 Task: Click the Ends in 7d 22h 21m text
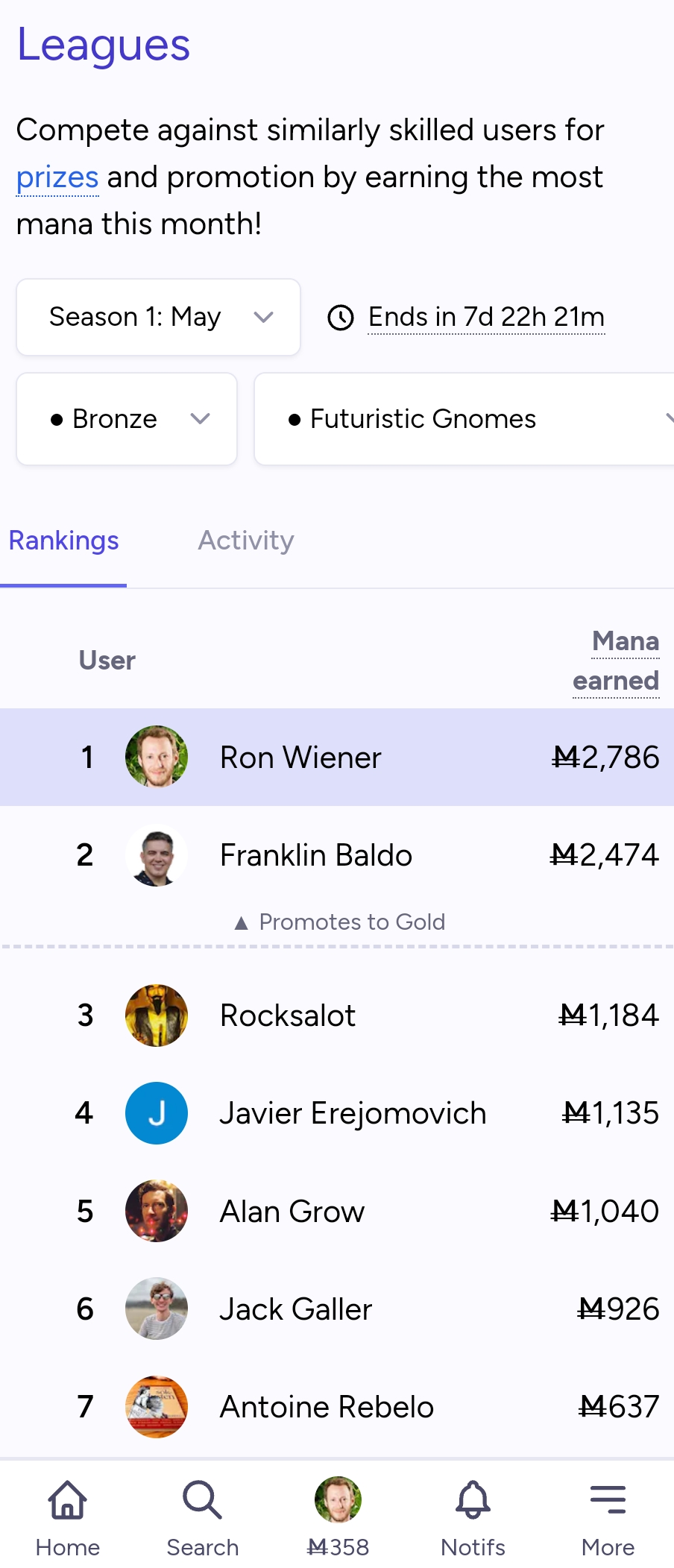pyautogui.click(x=486, y=317)
